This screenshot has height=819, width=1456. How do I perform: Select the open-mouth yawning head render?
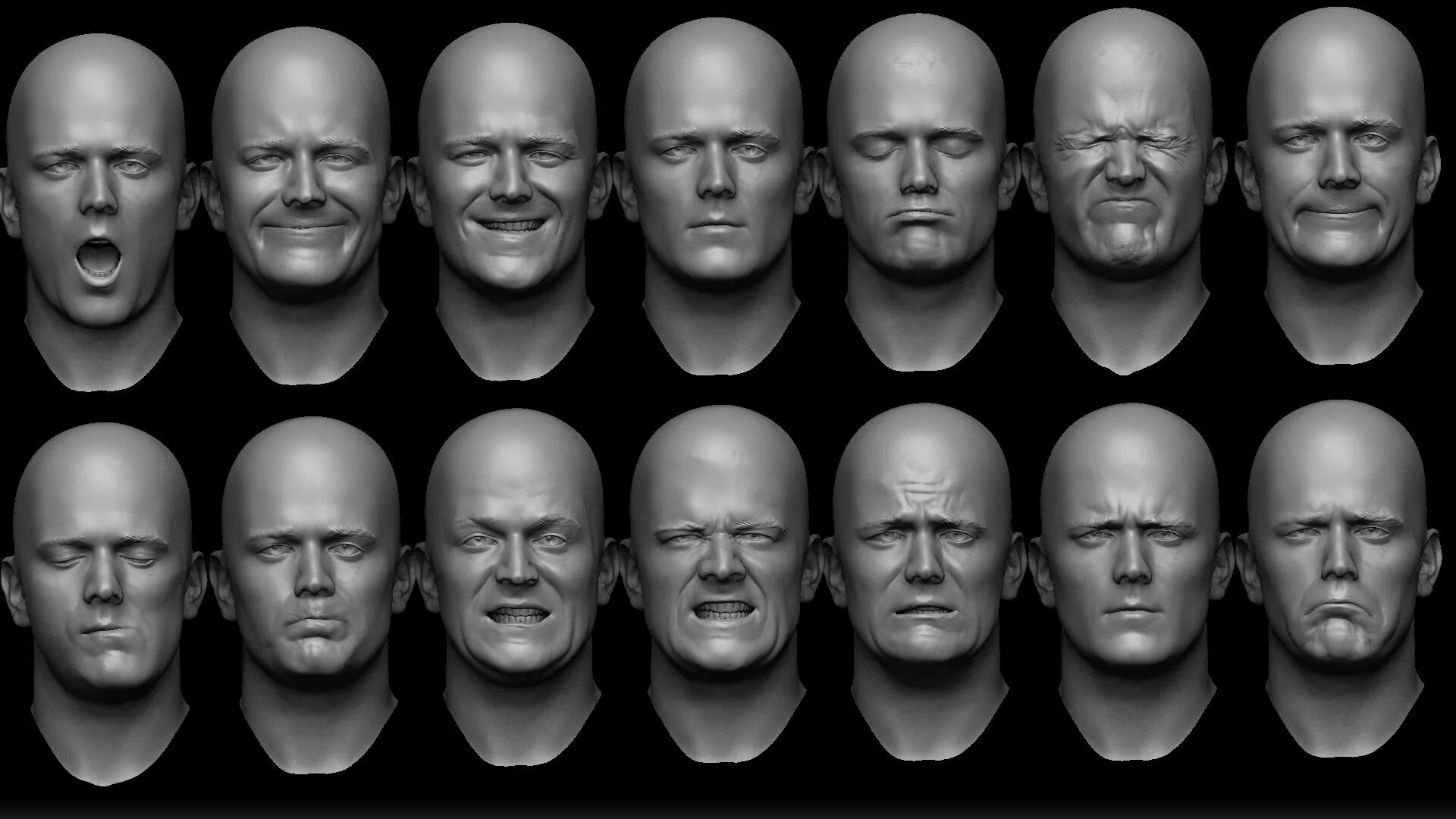(x=99, y=212)
